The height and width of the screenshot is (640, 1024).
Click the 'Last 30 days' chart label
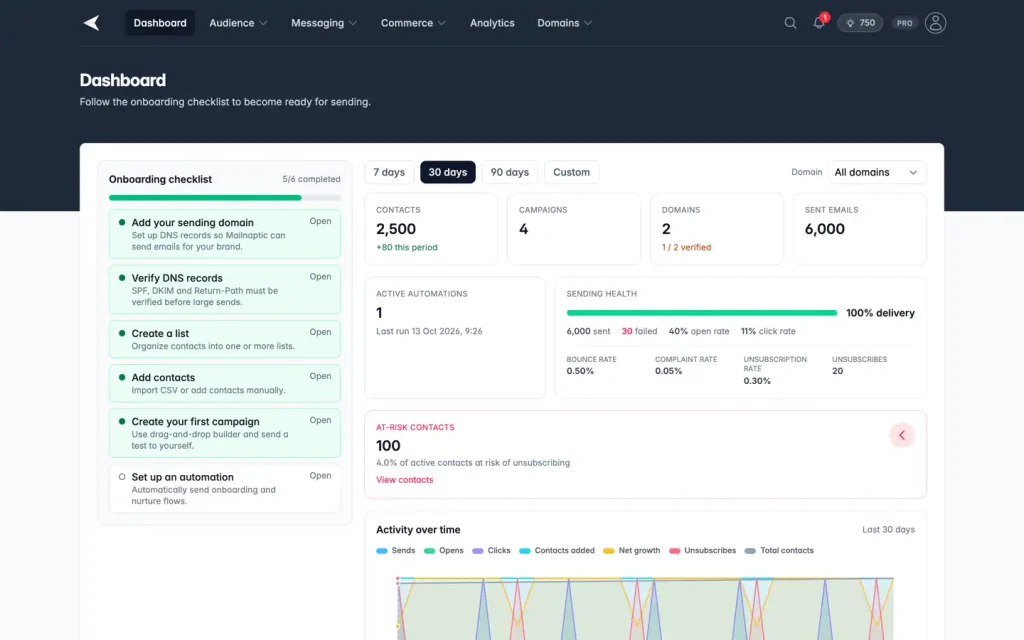click(x=888, y=530)
